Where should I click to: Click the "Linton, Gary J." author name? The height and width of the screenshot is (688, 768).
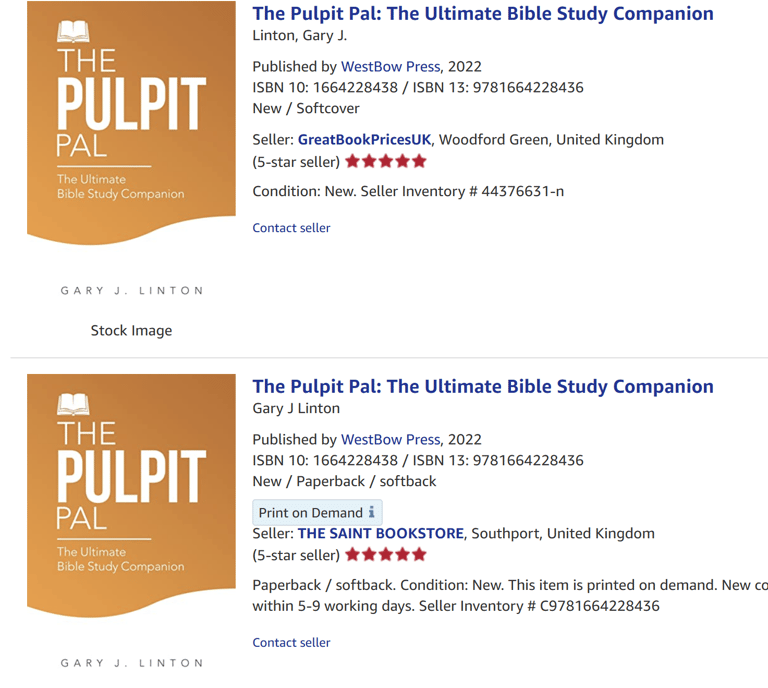coord(299,36)
